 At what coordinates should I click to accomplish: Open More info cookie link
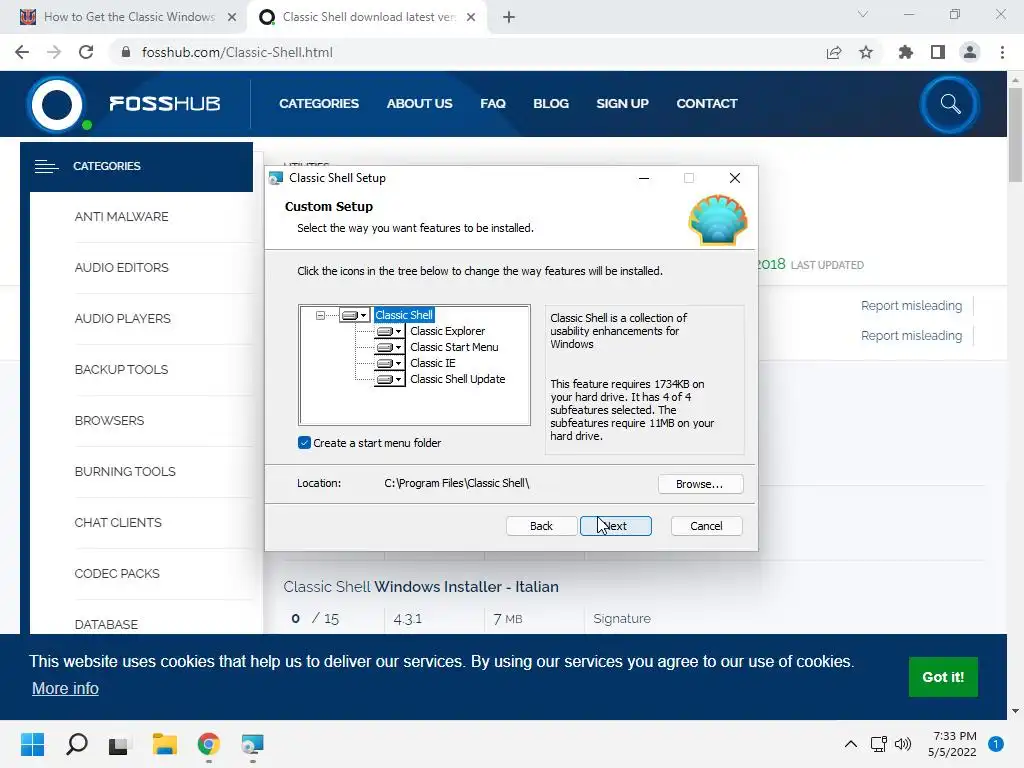coord(65,688)
